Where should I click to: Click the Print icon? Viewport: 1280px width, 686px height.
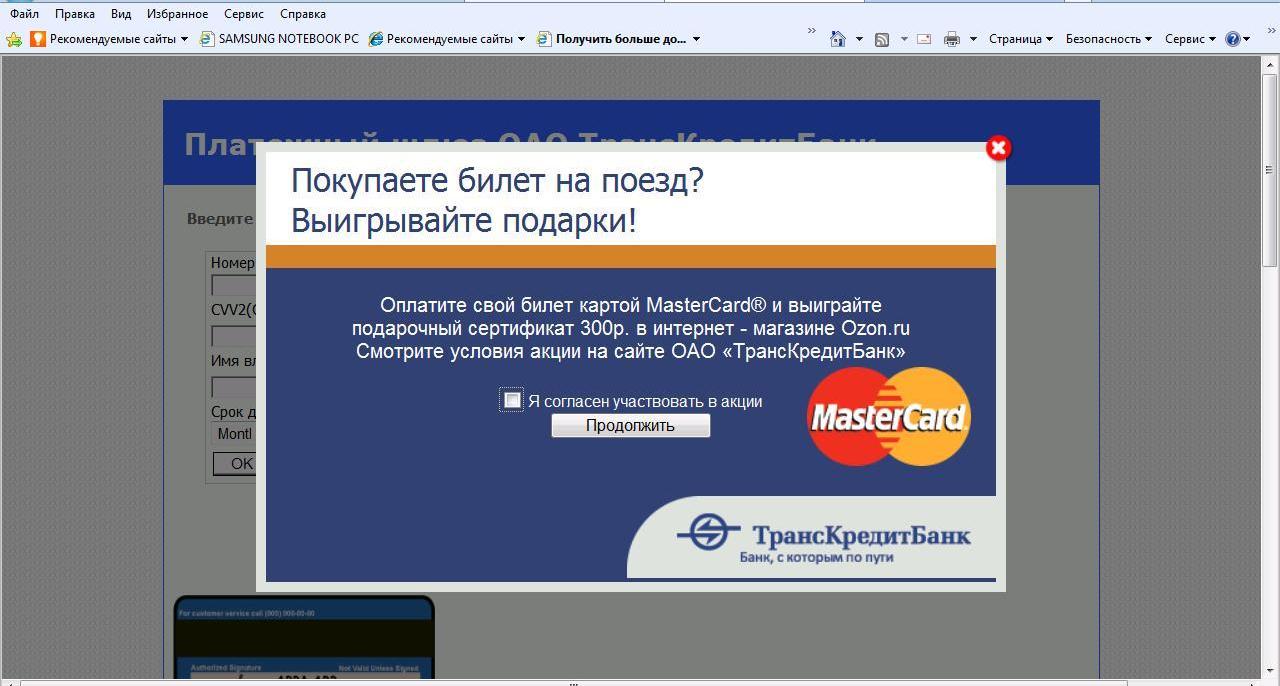pos(951,39)
